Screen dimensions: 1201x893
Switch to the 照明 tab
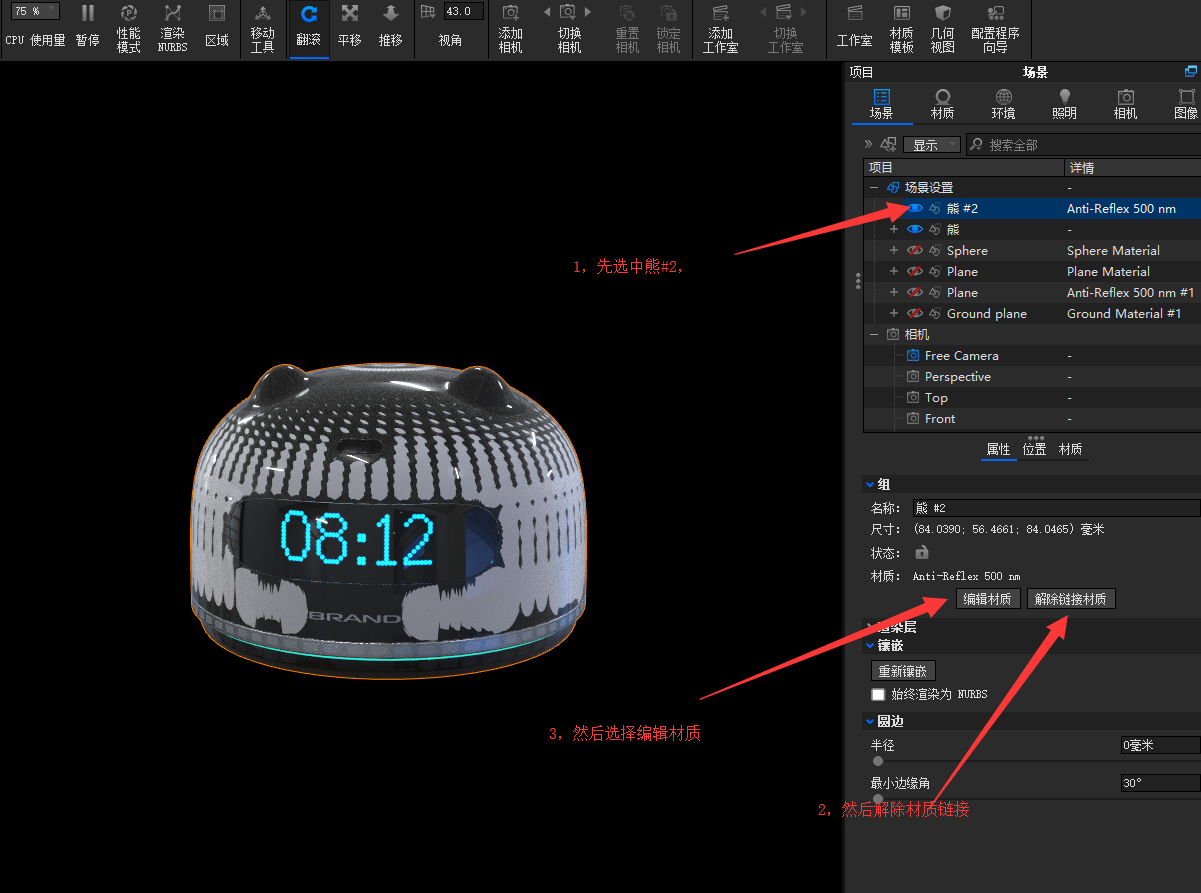1064,104
